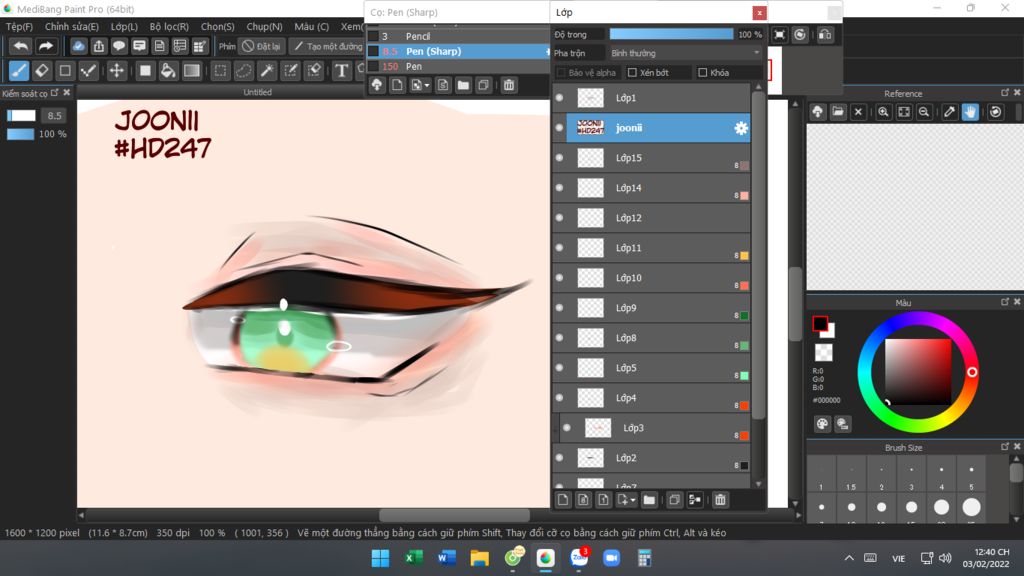This screenshot has height=576, width=1024.
Task: Select the Eraser tool
Action: [x=42, y=71]
